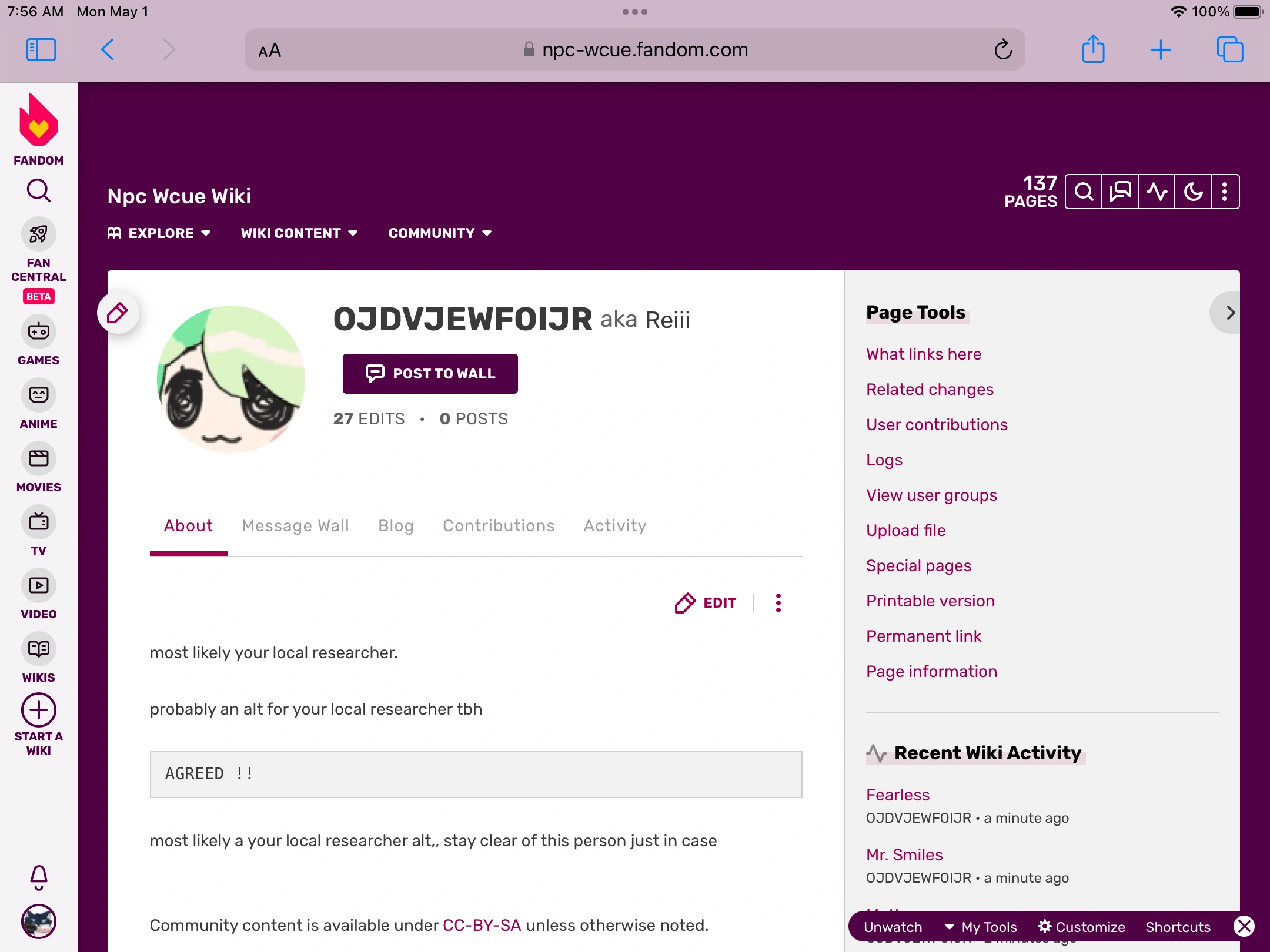1270x952 pixels.
Task: Open the Wikis book icon in sidebar
Action: pyautogui.click(x=38, y=649)
